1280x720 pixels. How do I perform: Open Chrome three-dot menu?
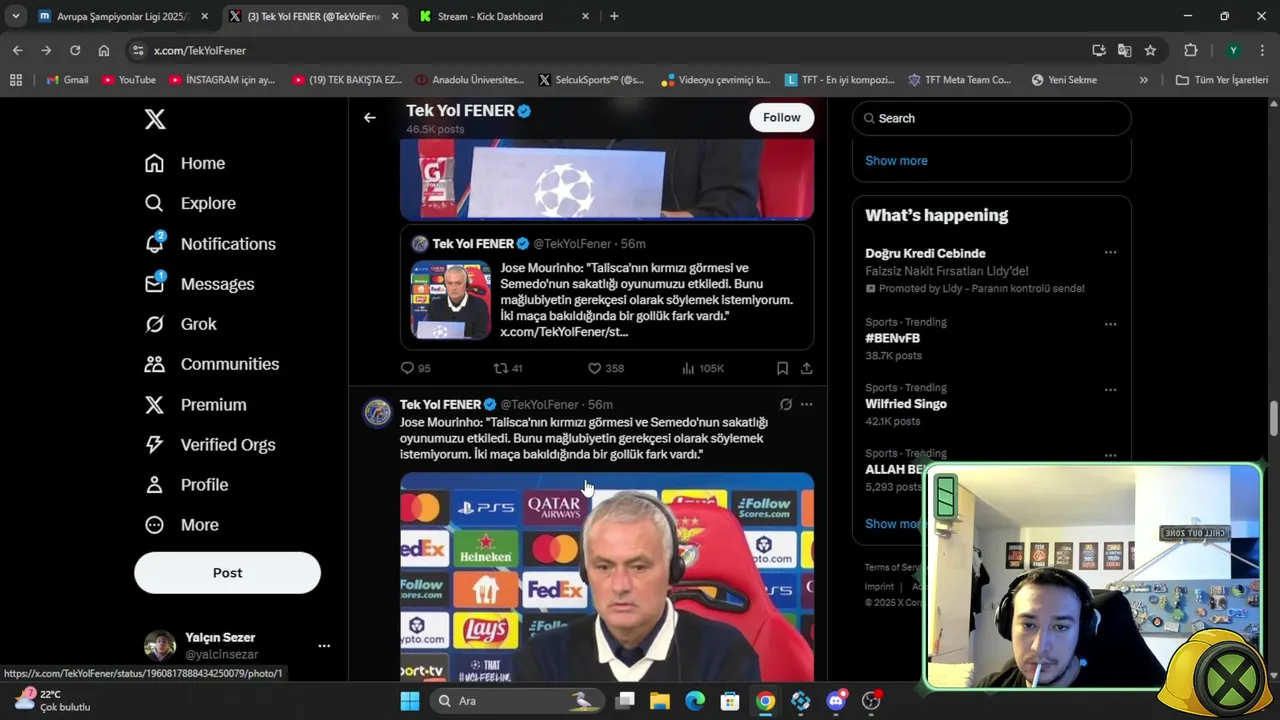click(1261, 50)
